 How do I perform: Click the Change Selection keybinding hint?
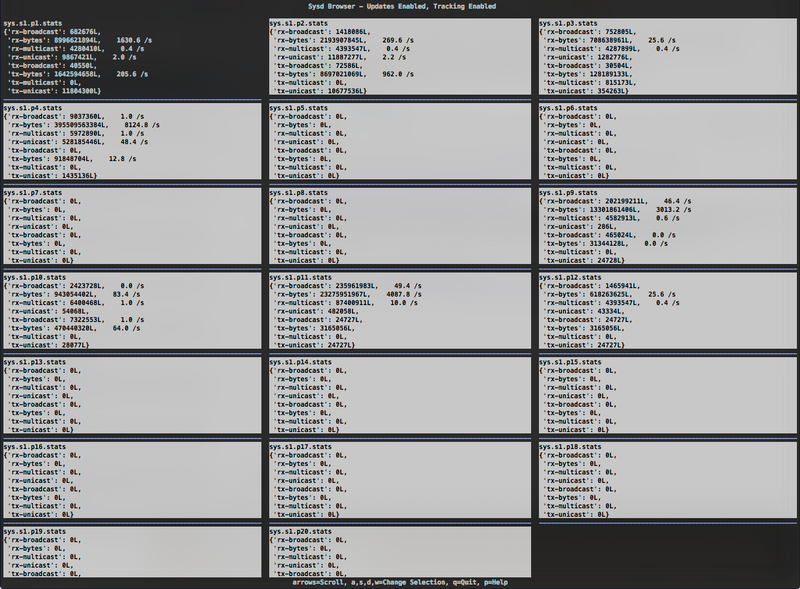click(395, 584)
